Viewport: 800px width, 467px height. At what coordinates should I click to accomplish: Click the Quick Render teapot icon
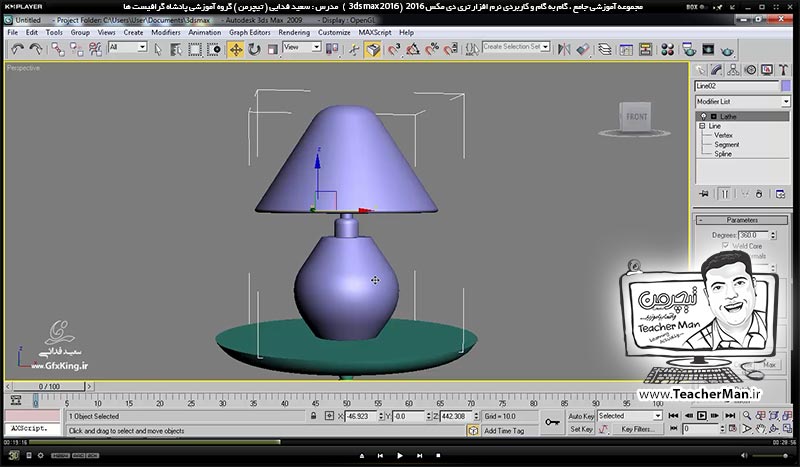(x=728, y=50)
